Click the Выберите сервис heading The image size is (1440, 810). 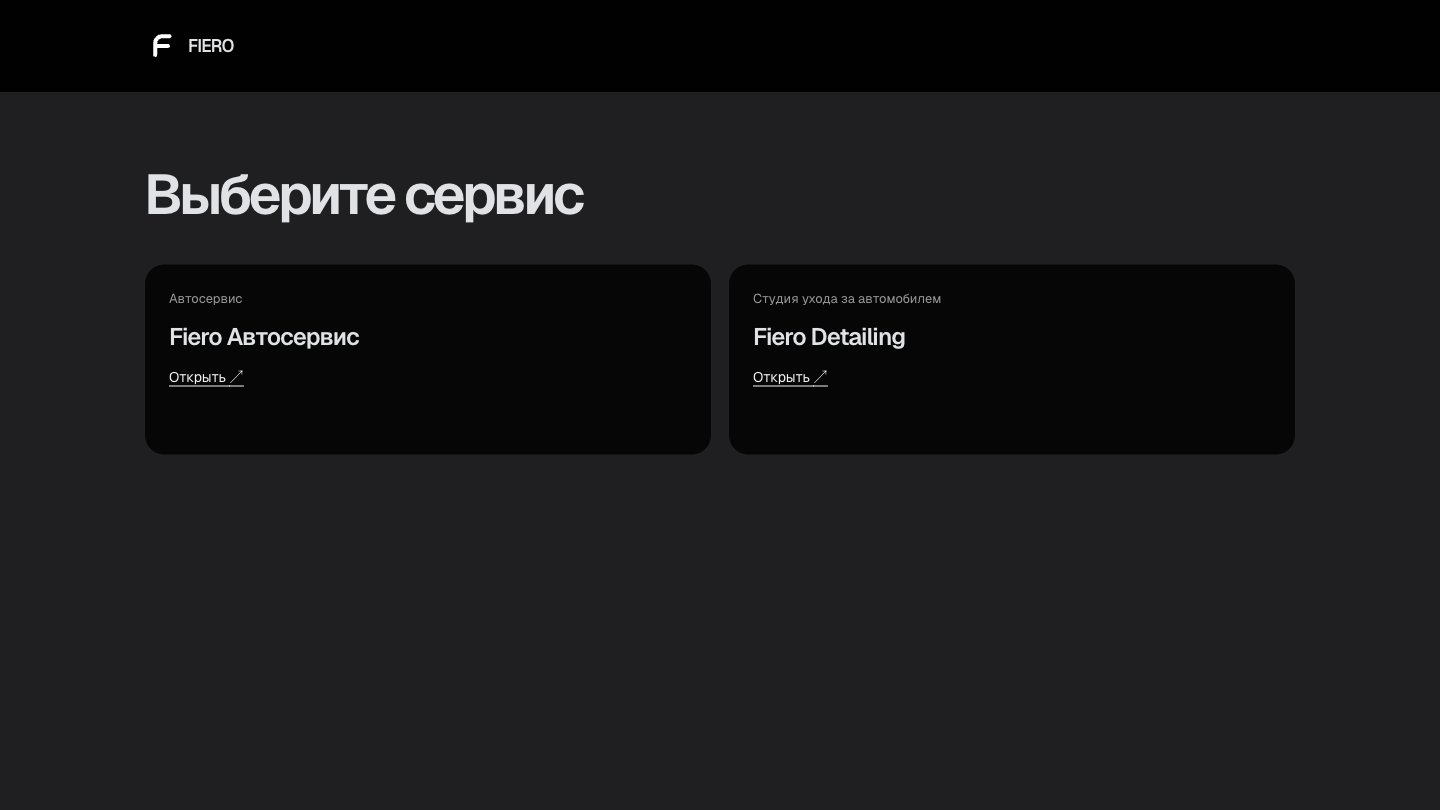point(365,194)
